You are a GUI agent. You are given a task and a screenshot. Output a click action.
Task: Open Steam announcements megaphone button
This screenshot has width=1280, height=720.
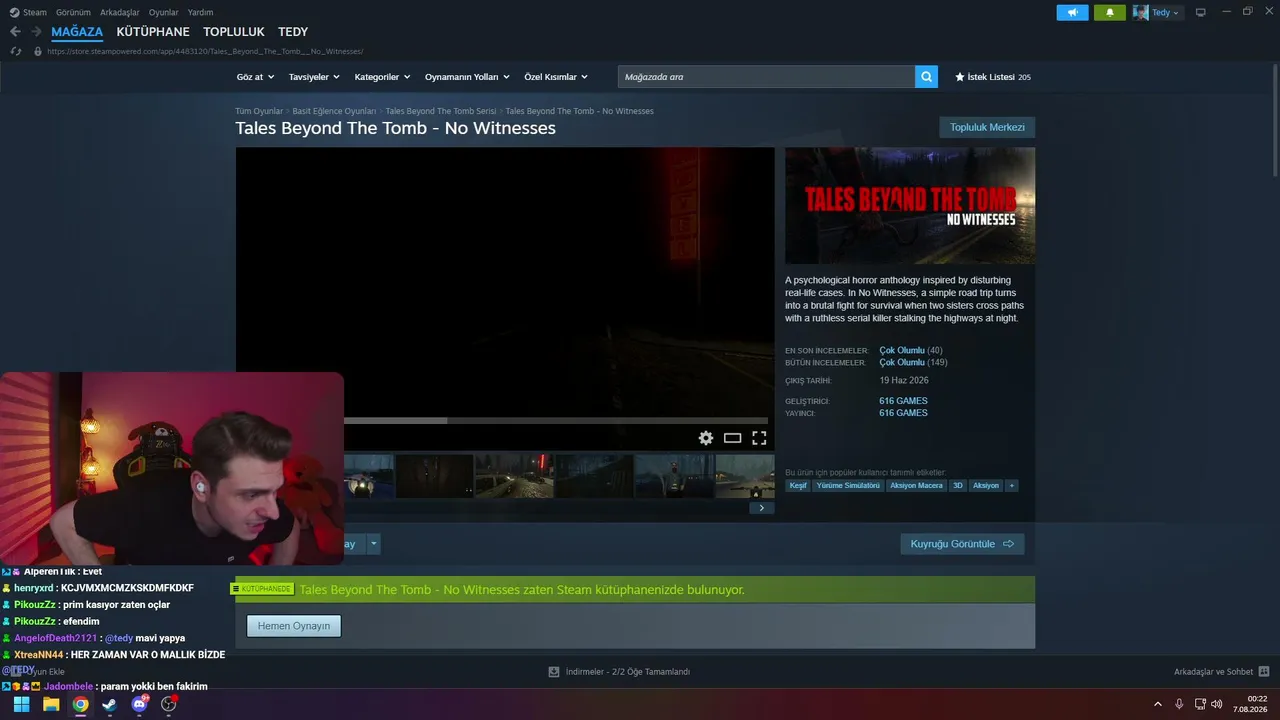(x=1072, y=12)
